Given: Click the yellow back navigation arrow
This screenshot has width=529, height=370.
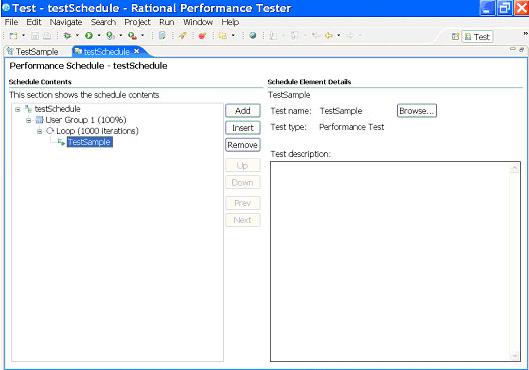Looking at the screenshot, I should pyautogui.click(x=329, y=35).
